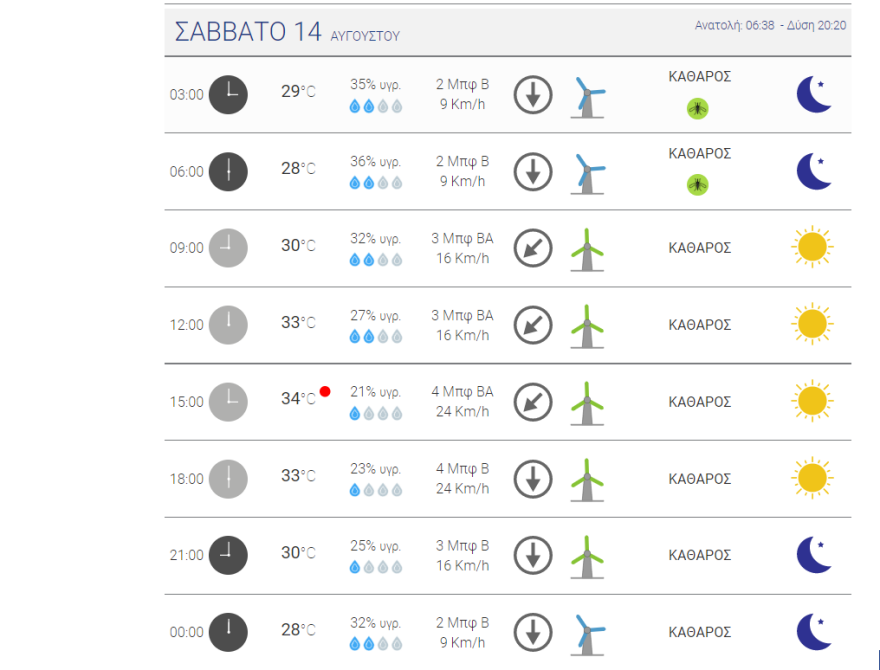Image resolution: width=880 pixels, height=670 pixels.
Task: Click the down arrow wind icon at 18:00
Action: tap(533, 478)
